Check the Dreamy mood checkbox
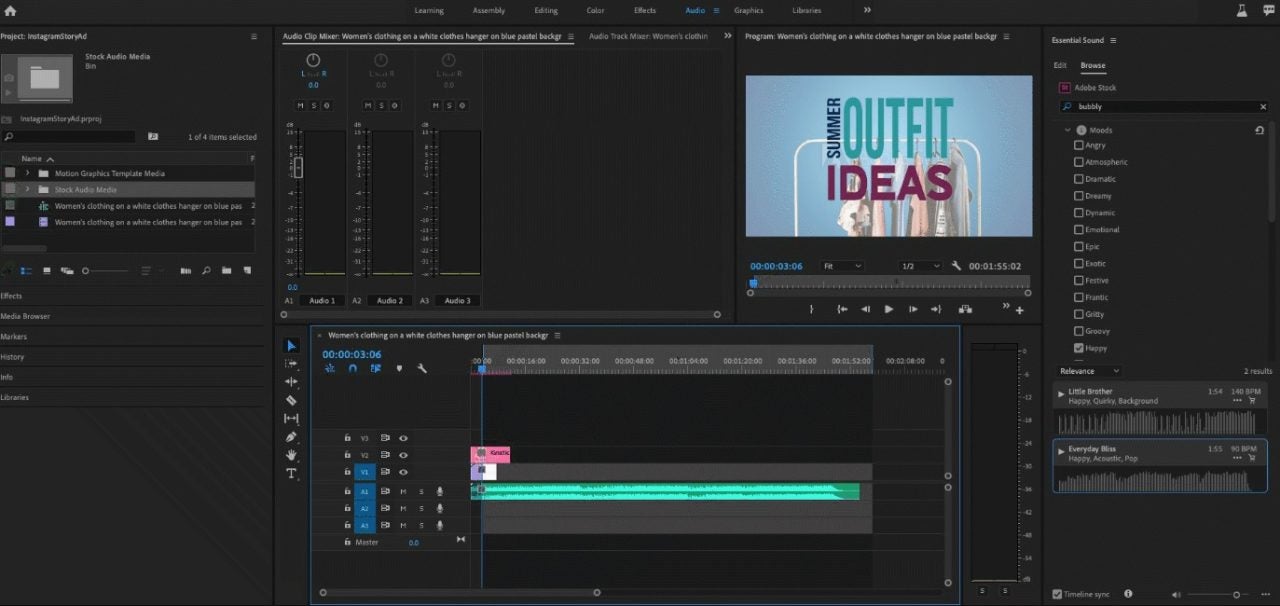The width and height of the screenshot is (1280, 606). click(x=1079, y=196)
